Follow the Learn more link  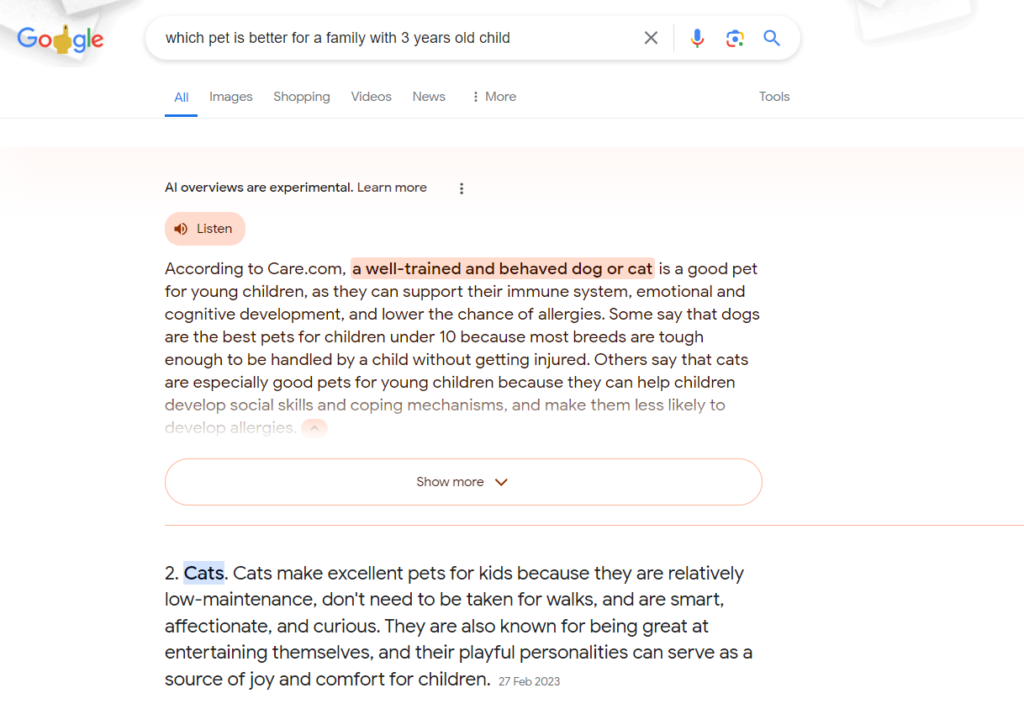pos(392,187)
